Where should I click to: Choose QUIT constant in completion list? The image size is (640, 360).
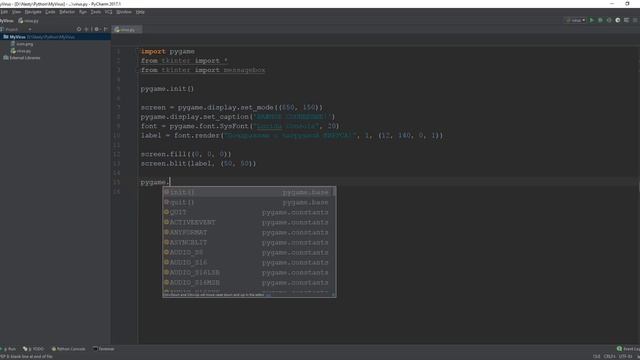pyautogui.click(x=248, y=212)
